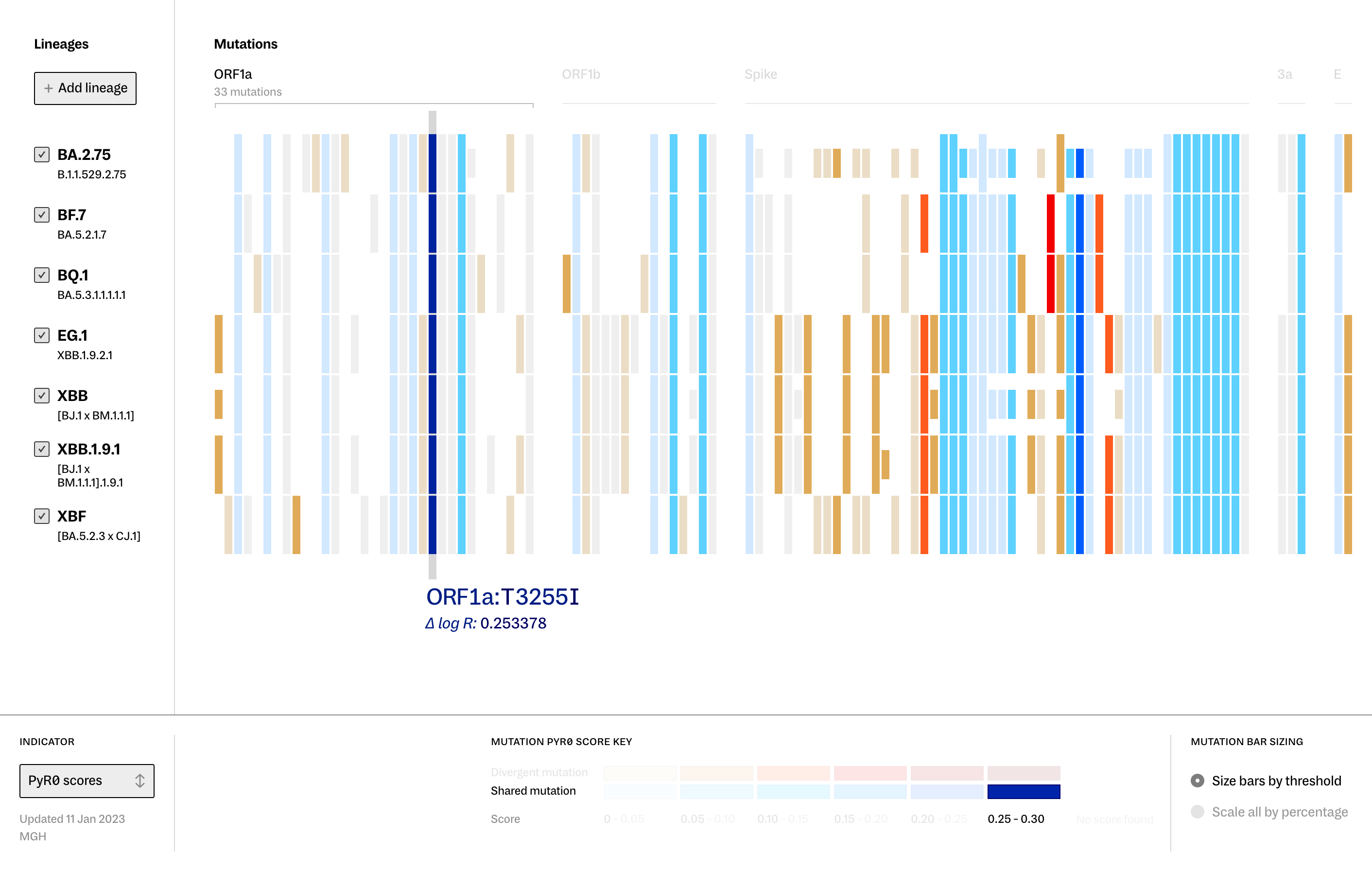The width and height of the screenshot is (1372, 870).
Task: Click the XBB.1.9.2.1 sublabel
Action: coord(85,355)
